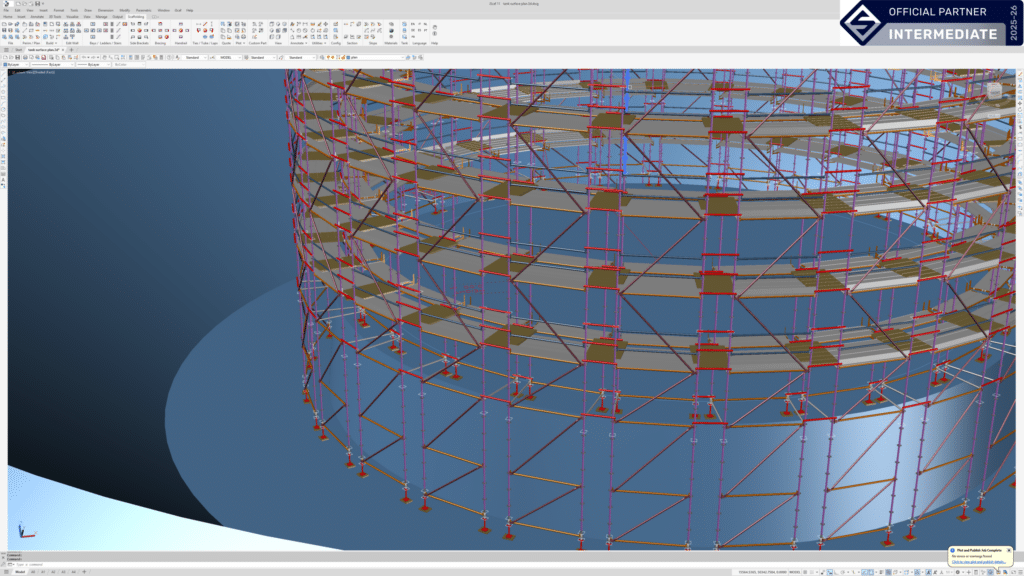This screenshot has height=576, width=1024.
Task: Switch to the Model layout tab
Action: pos(20,571)
